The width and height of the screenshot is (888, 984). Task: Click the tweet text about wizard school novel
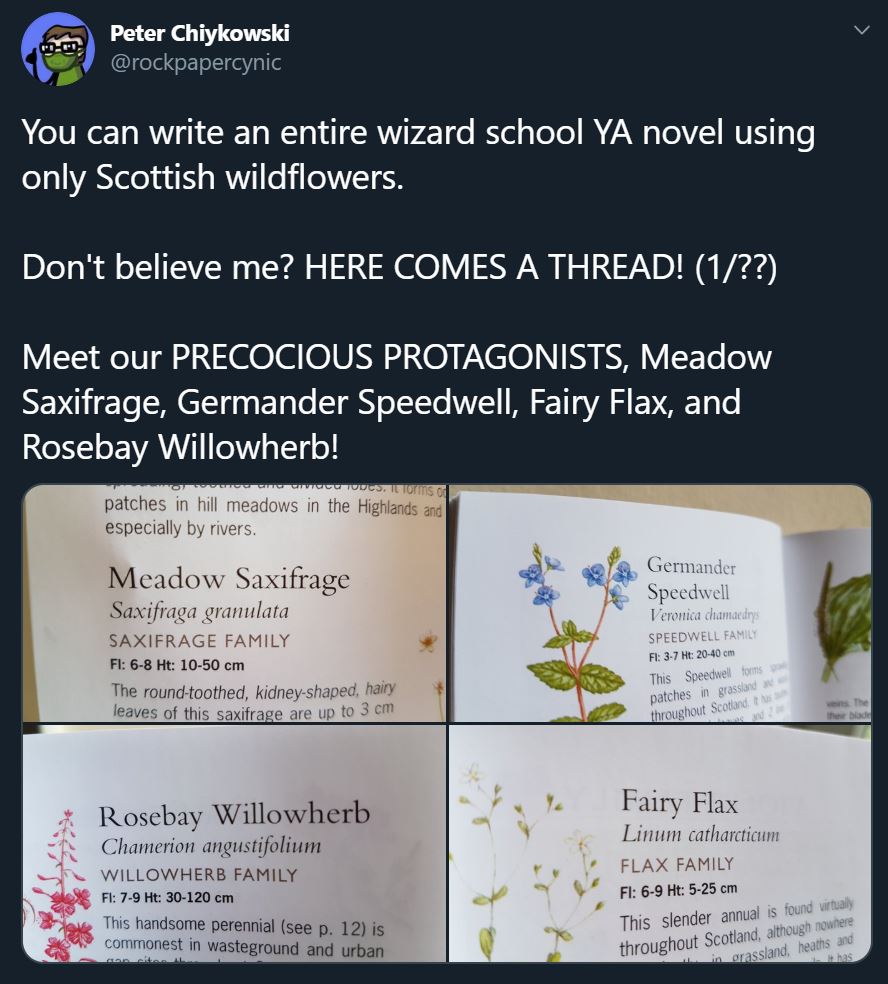[x=418, y=154]
